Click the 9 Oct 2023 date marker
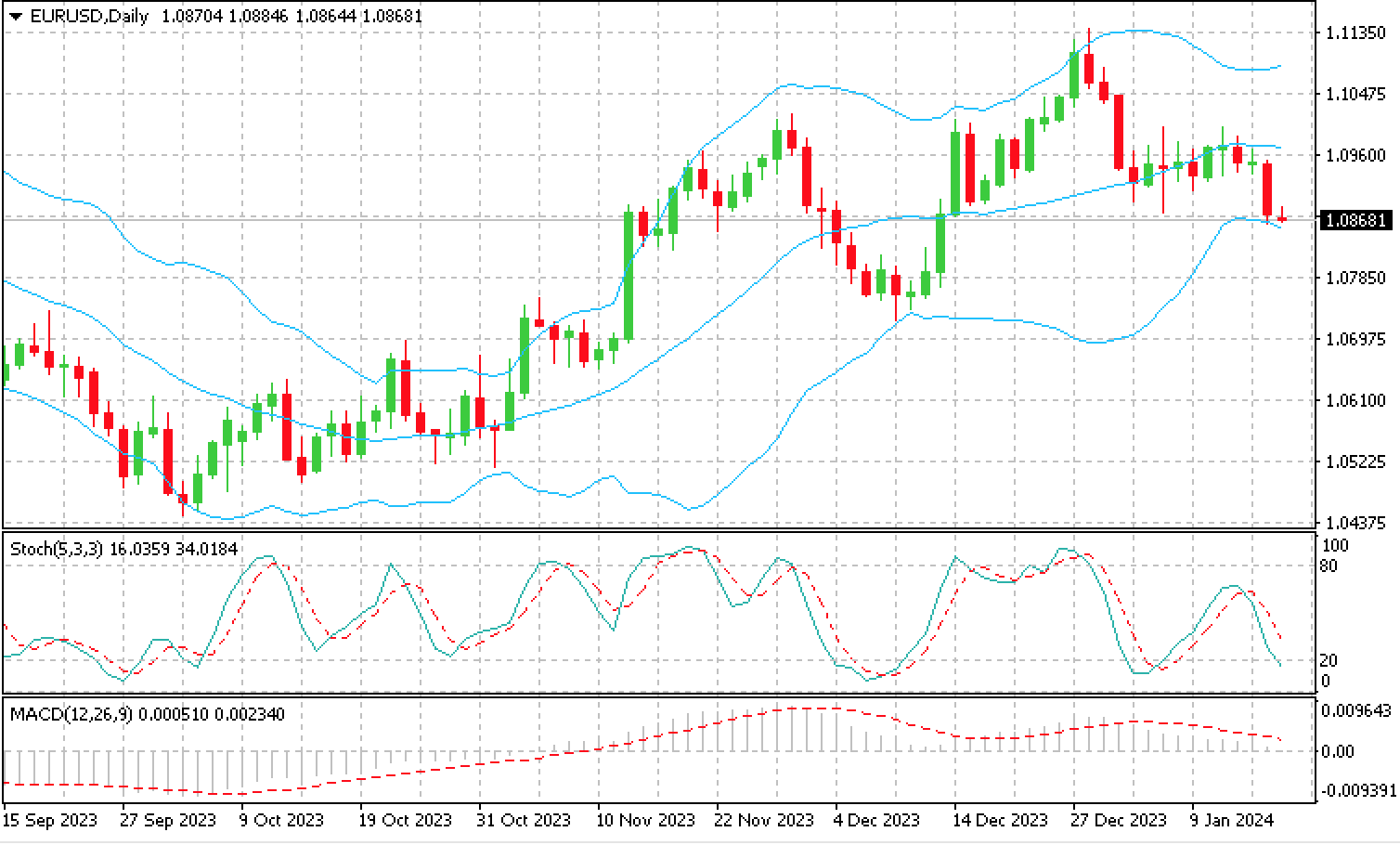The height and width of the screenshot is (845, 1400). pyautogui.click(x=281, y=820)
